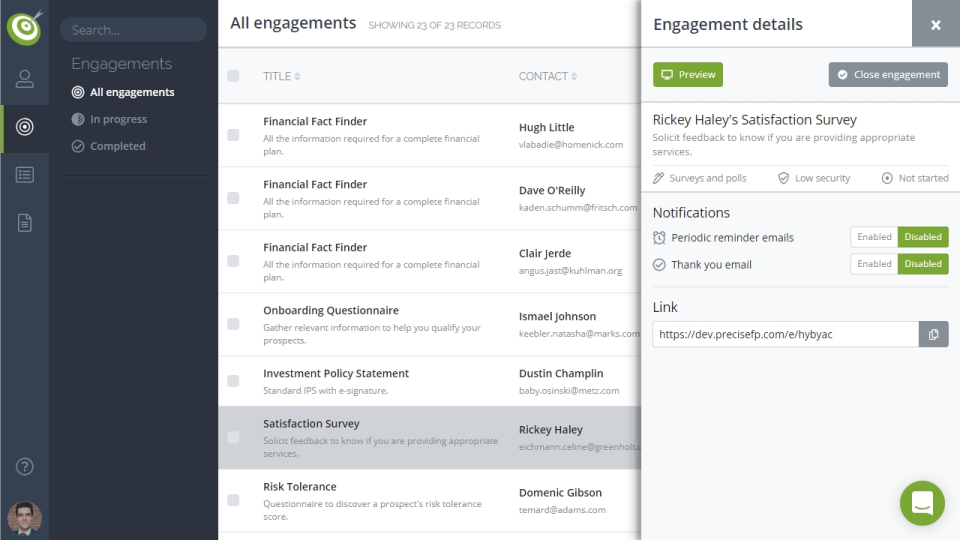Open the list view icon in sidebar

24,175
